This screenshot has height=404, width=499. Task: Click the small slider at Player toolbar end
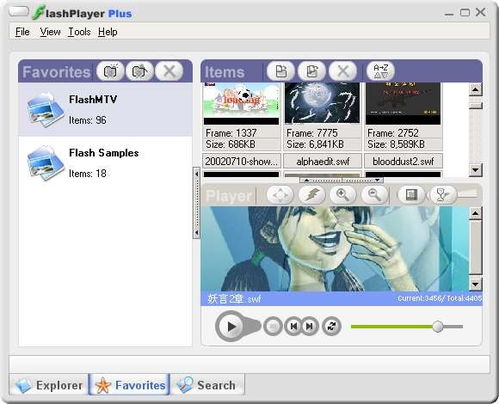point(468,194)
